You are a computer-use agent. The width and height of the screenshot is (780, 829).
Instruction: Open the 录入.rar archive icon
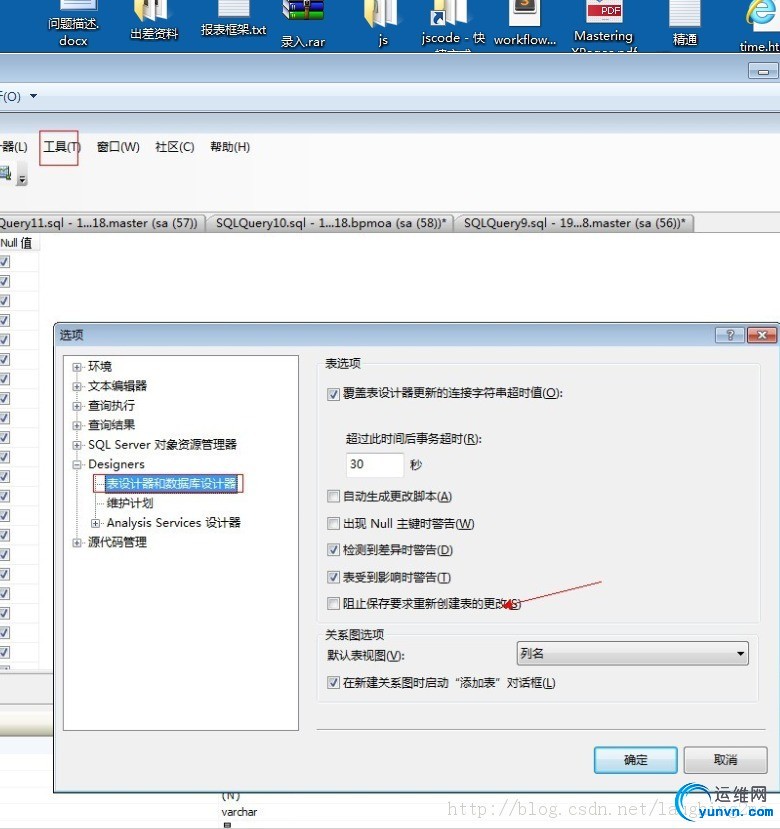click(x=302, y=23)
